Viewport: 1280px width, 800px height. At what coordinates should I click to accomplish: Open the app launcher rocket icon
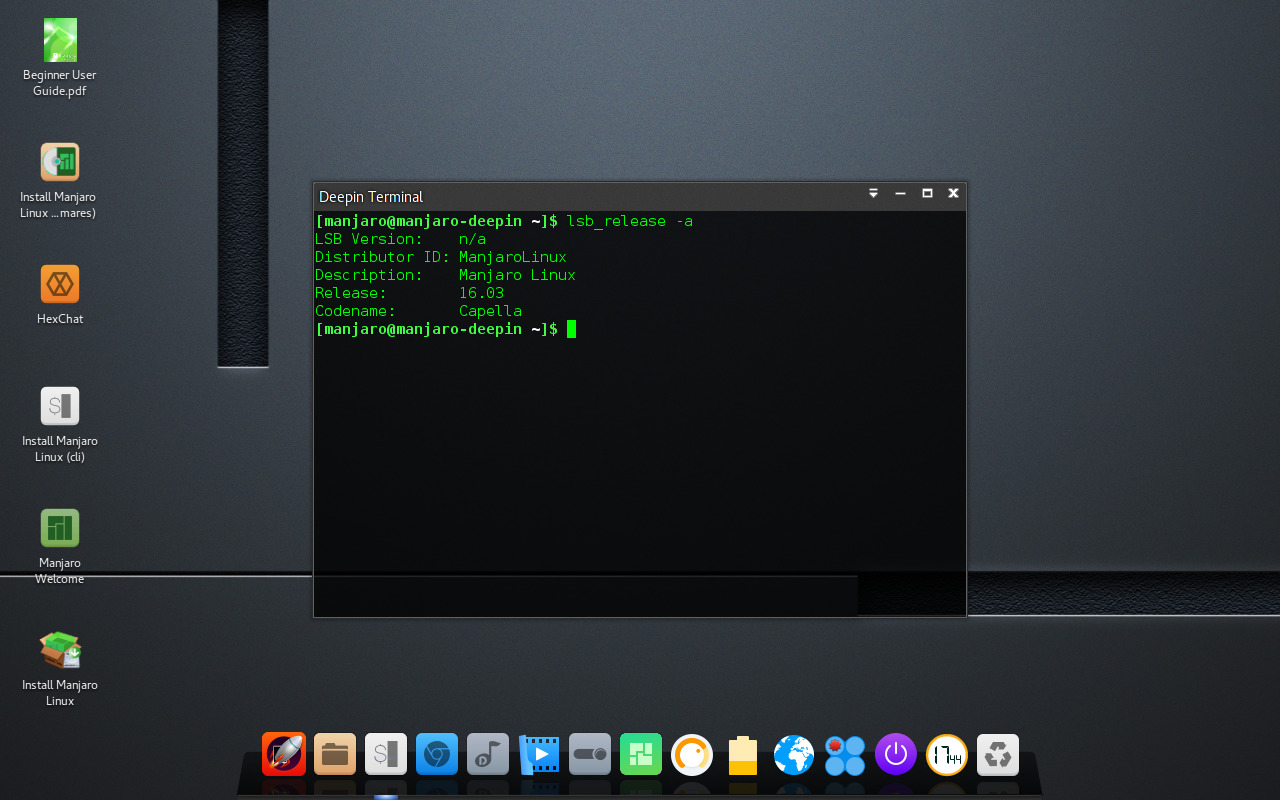284,754
